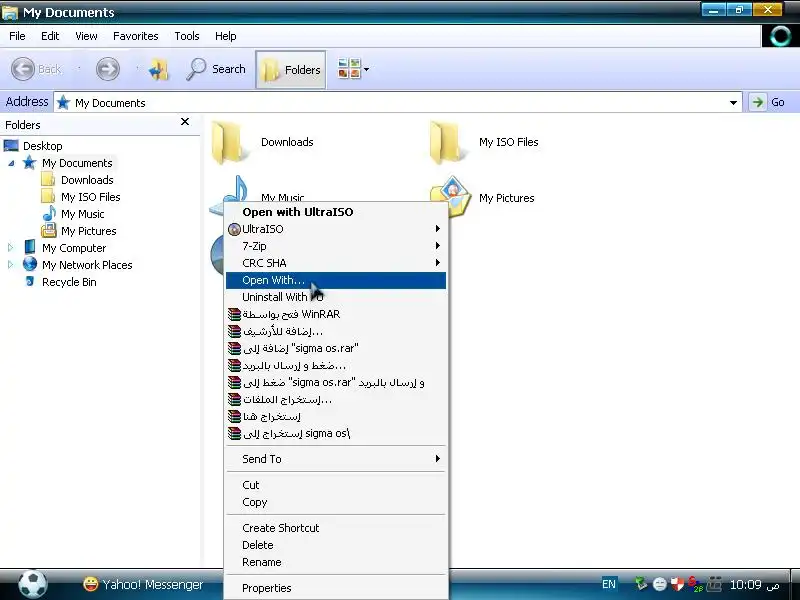Choose Rename in the context menu
800x600 pixels.
tap(336, 562)
